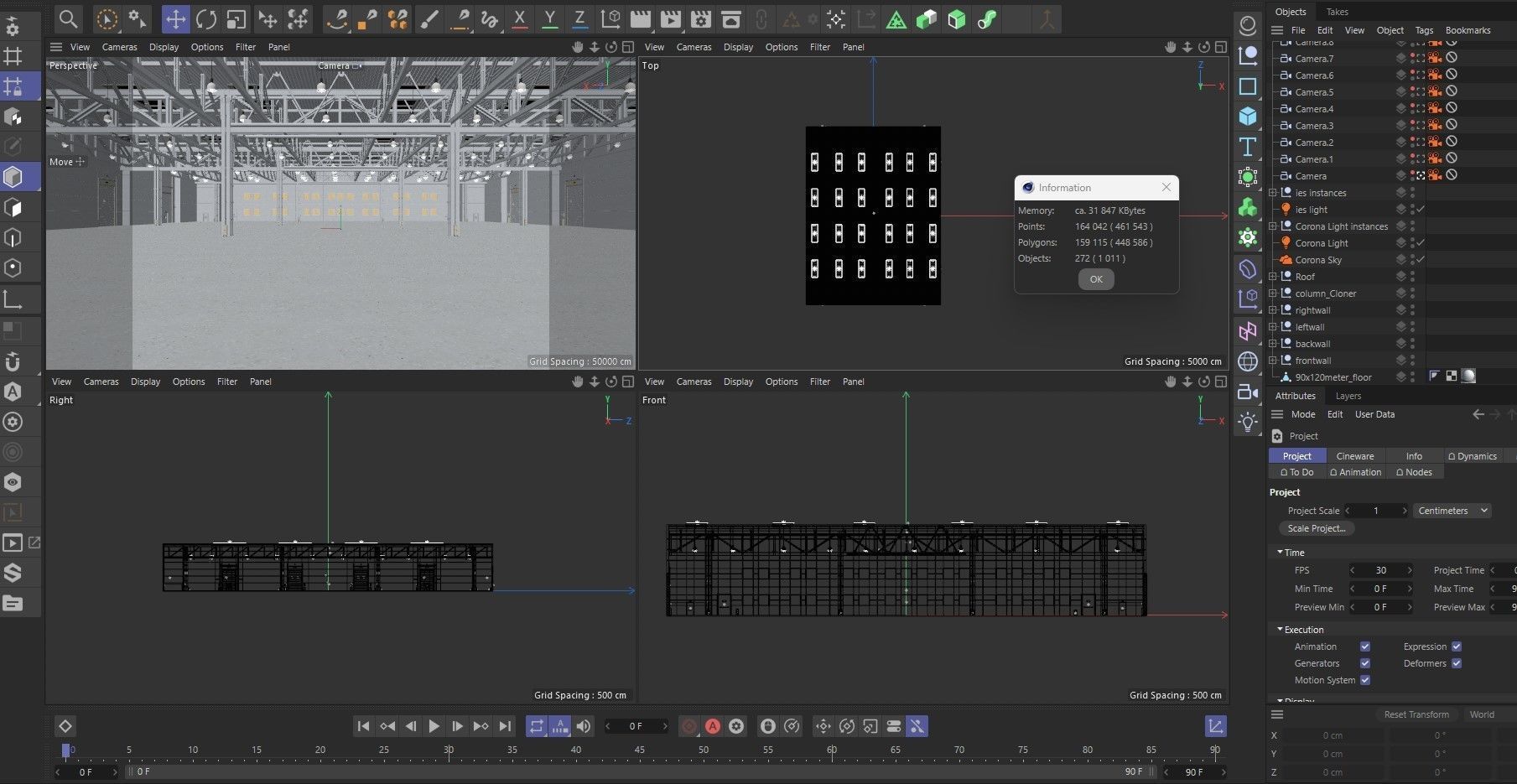The height and width of the screenshot is (784, 1517).
Task: Click the FPS value field
Action: tap(1380, 570)
